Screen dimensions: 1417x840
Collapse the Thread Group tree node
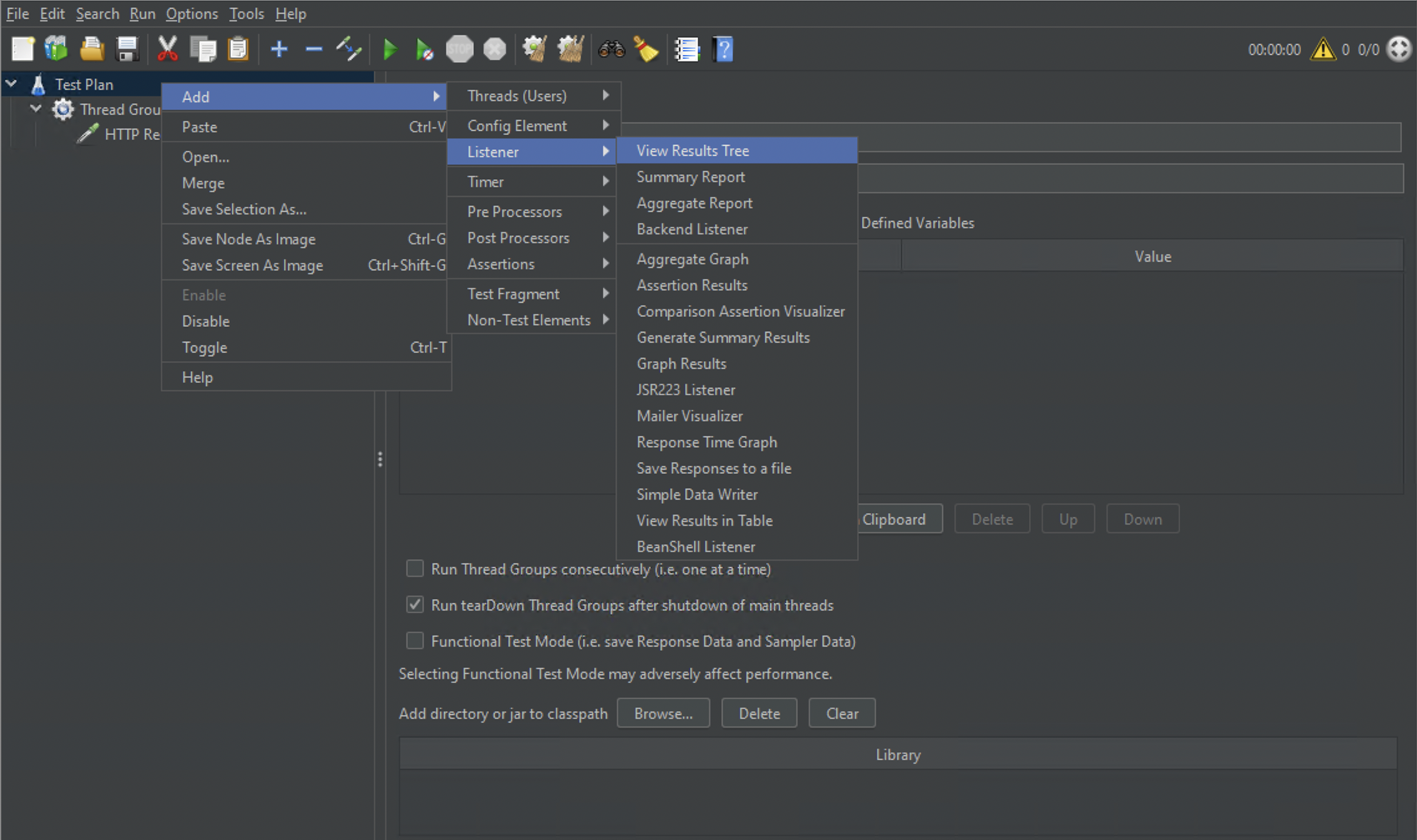coord(36,108)
